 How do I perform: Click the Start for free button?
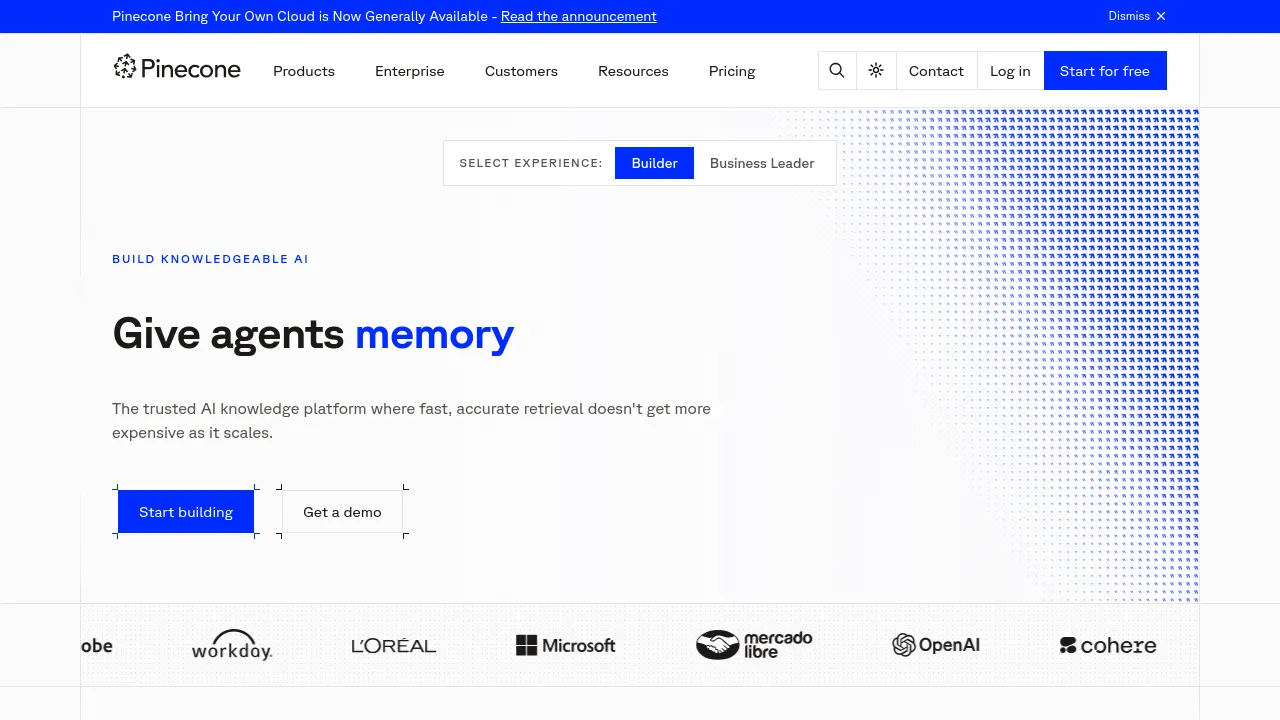[1105, 71]
